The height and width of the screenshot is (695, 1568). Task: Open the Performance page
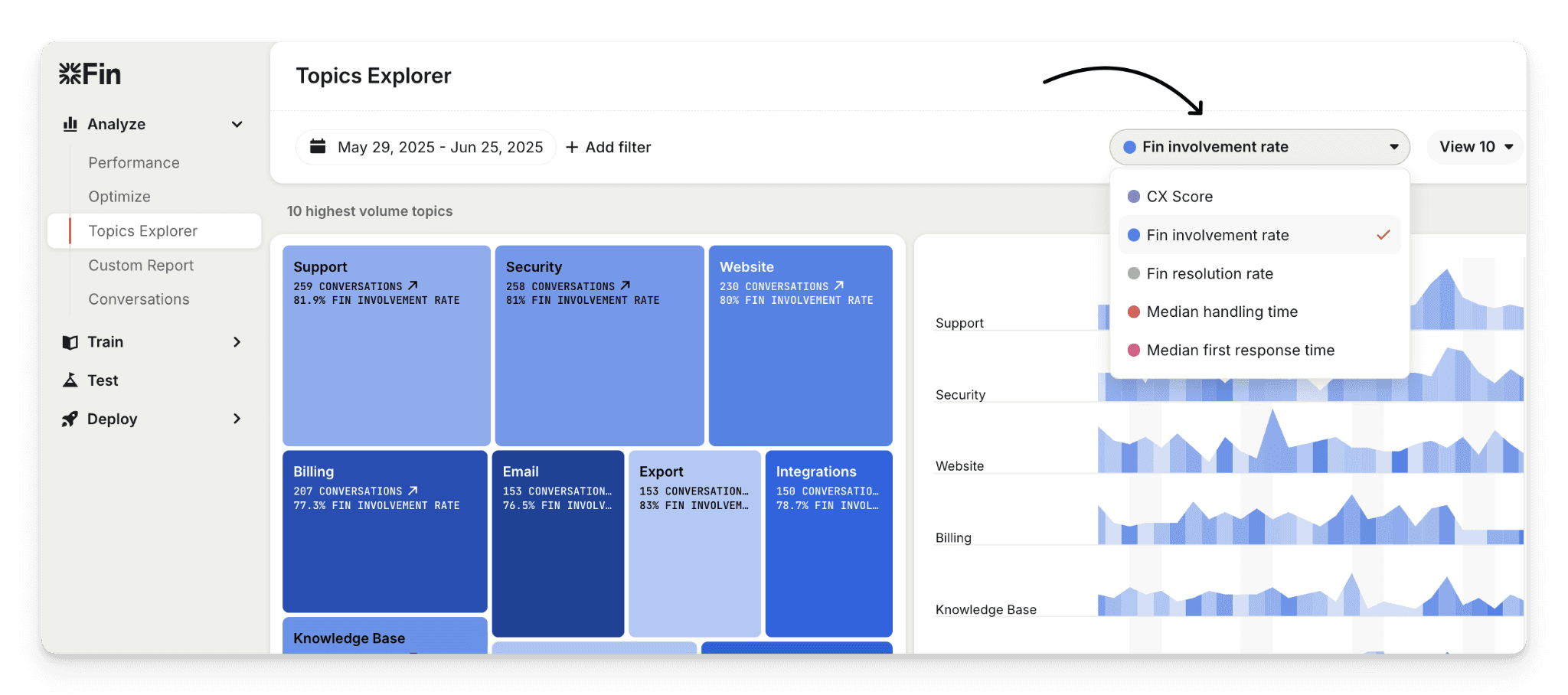coord(134,162)
